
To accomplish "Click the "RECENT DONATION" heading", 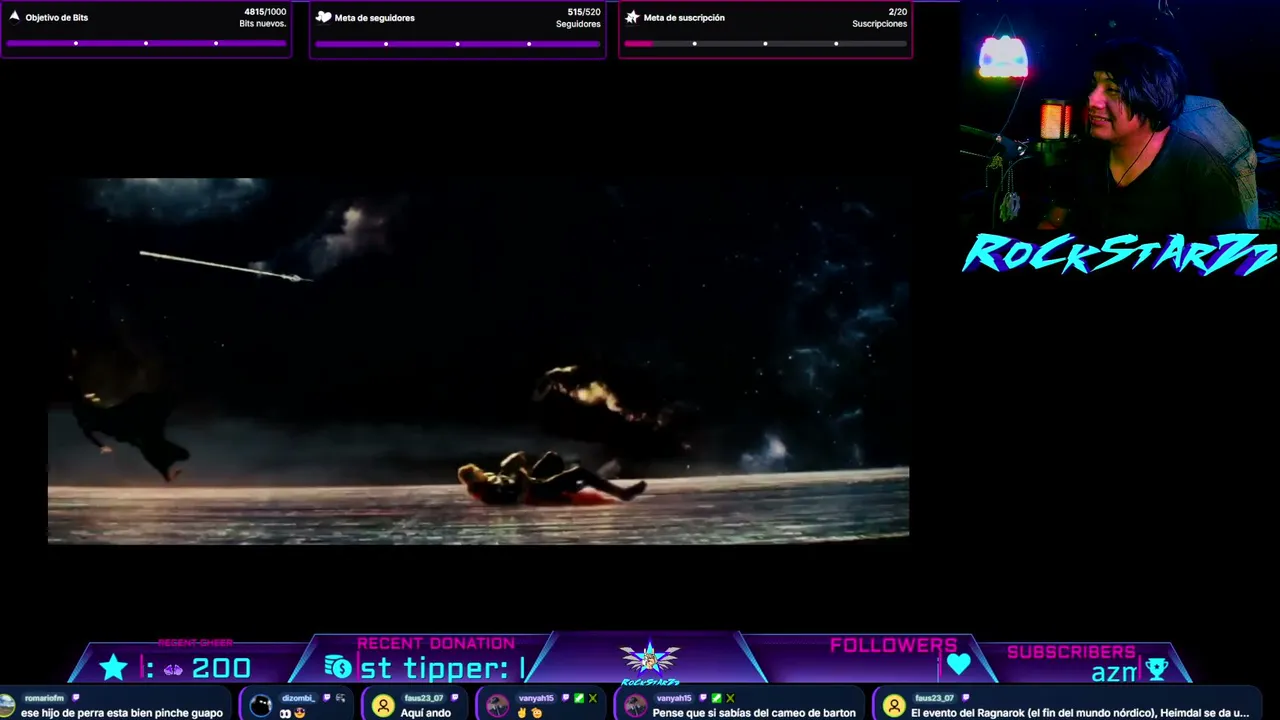I will [x=436, y=643].
